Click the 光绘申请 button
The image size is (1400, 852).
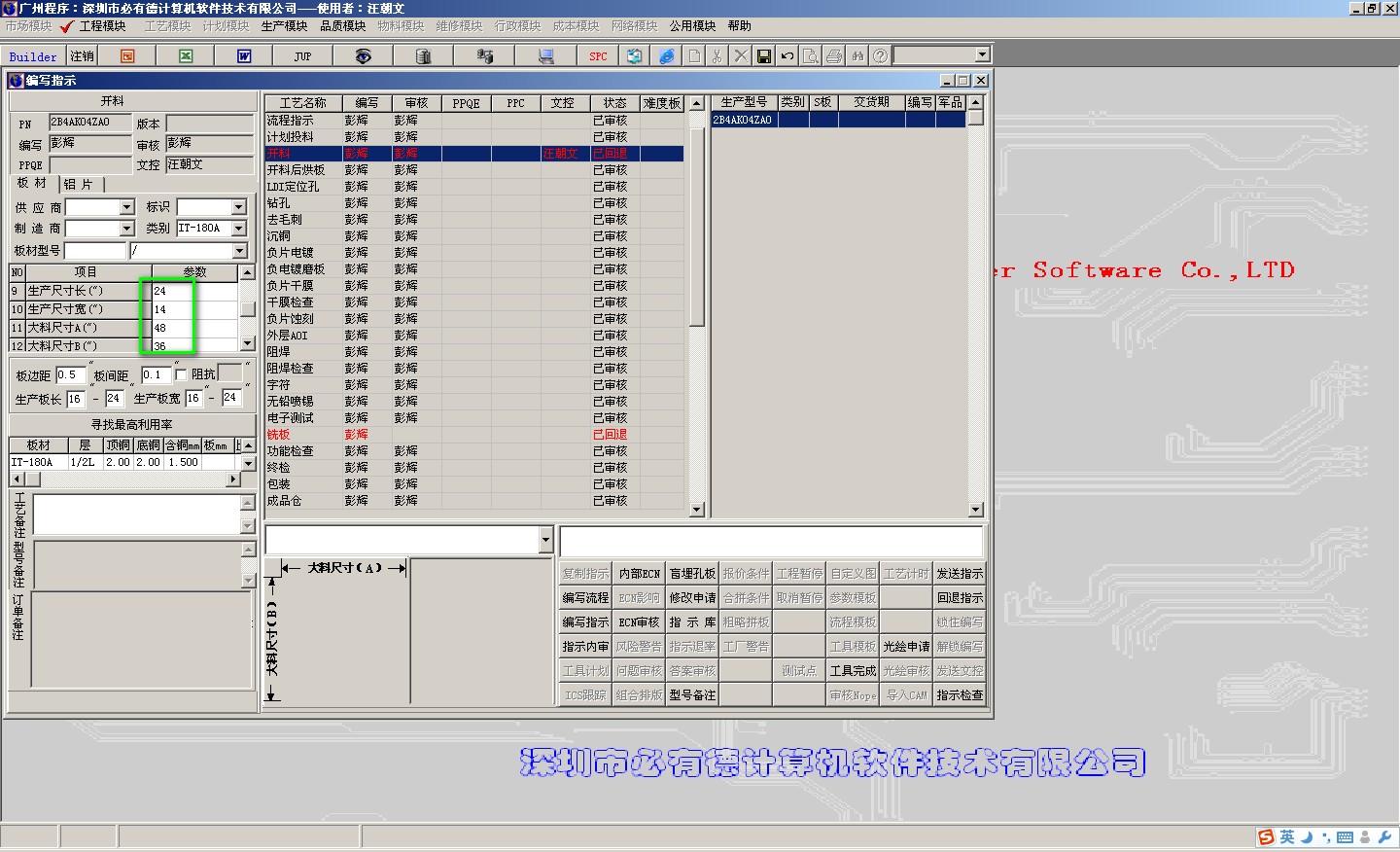[906, 647]
